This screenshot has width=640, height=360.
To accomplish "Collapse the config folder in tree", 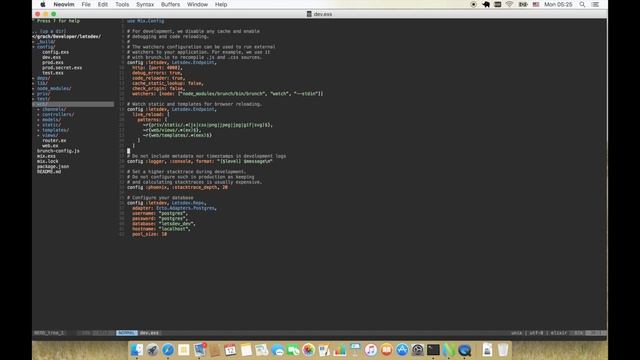I will tap(46, 47).
